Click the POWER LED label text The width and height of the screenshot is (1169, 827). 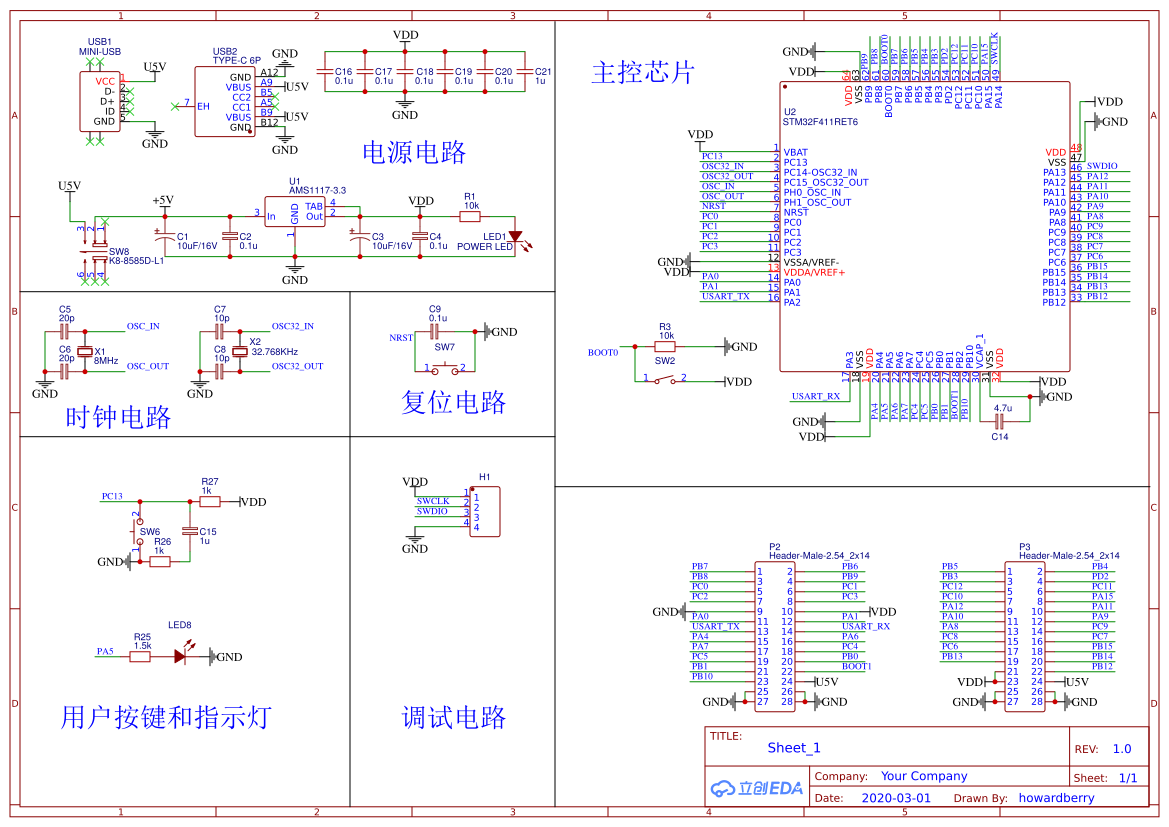[485, 247]
